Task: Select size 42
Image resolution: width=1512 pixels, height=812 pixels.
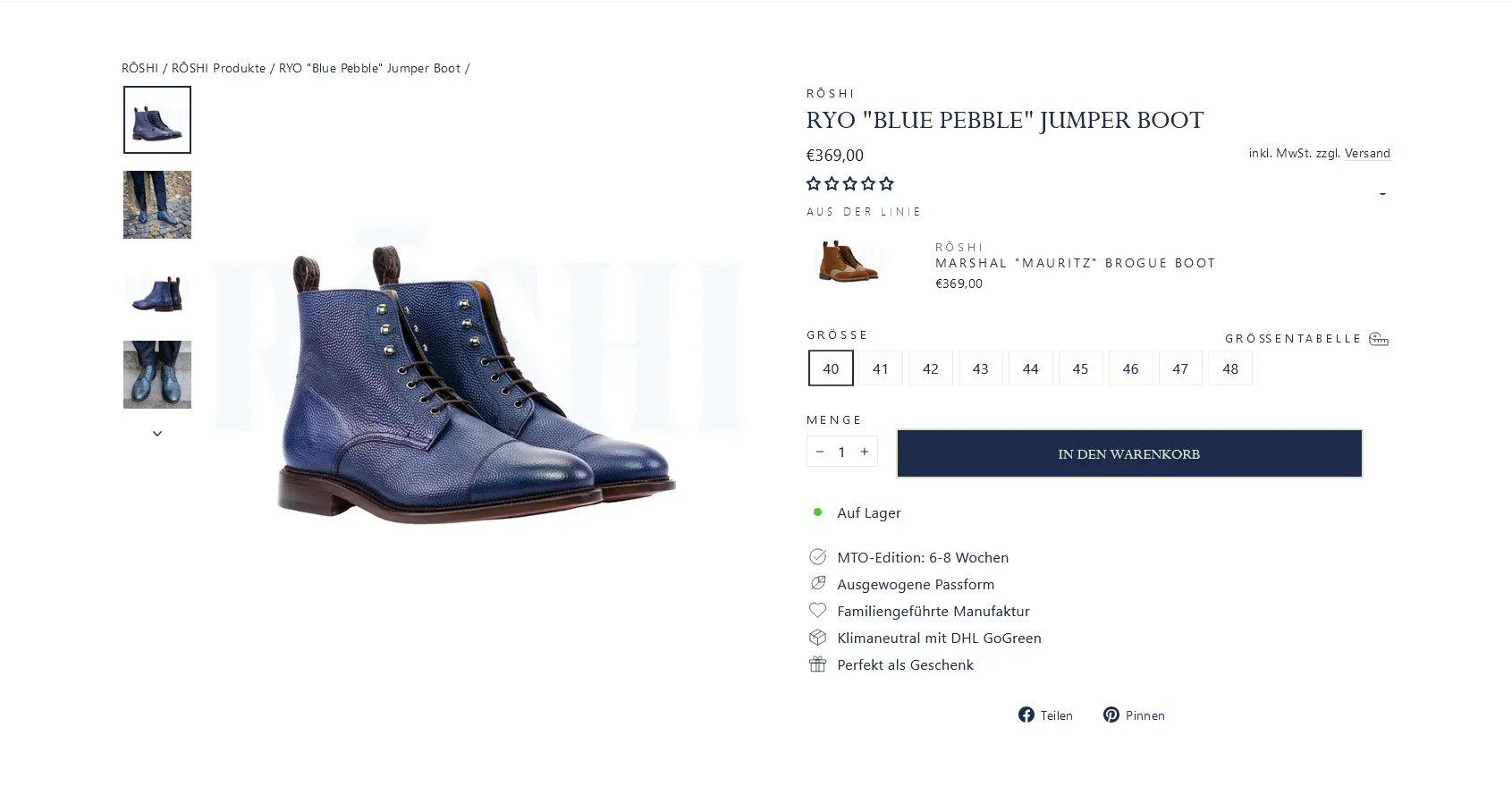Action: click(x=930, y=368)
